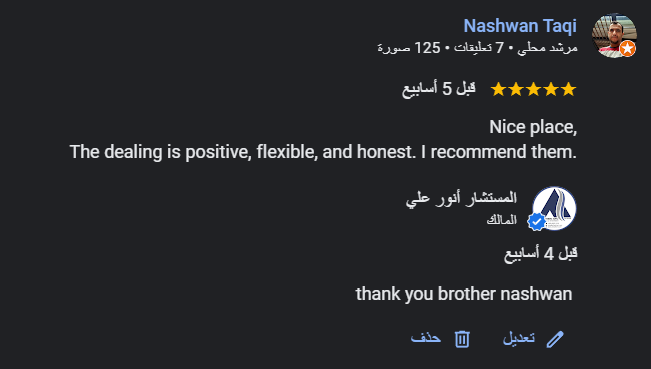Image resolution: width=651 pixels, height=369 pixels.
Task: Click the 'المالك' owner label
Action: (x=502, y=220)
